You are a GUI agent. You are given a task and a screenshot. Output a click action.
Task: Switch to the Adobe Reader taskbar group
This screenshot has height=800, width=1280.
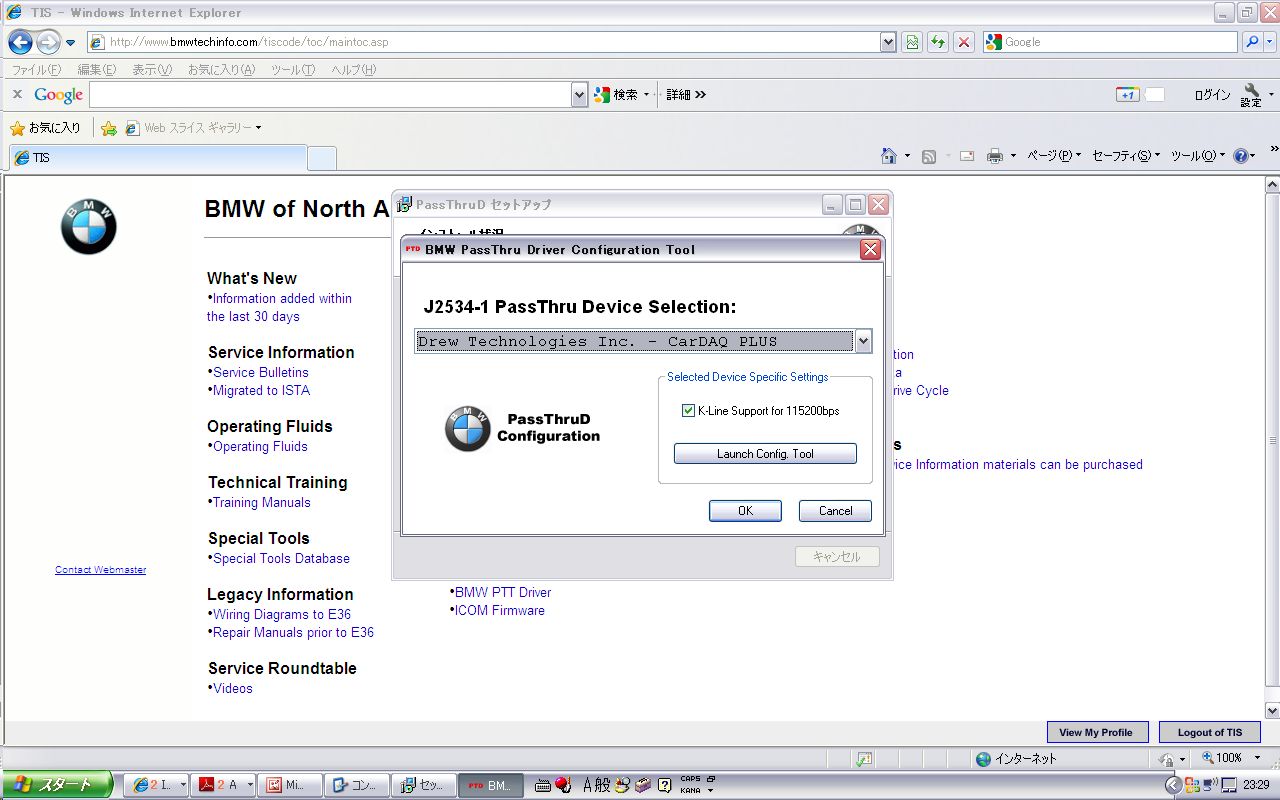click(x=225, y=785)
